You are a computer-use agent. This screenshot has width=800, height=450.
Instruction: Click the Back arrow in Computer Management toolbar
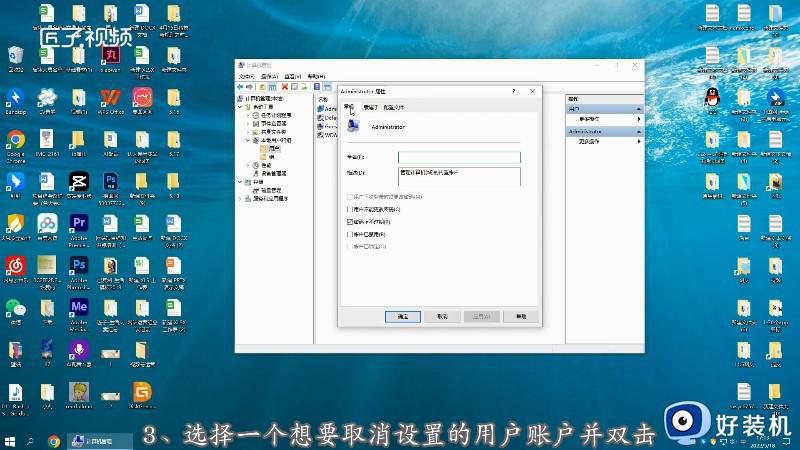pyautogui.click(x=240, y=87)
